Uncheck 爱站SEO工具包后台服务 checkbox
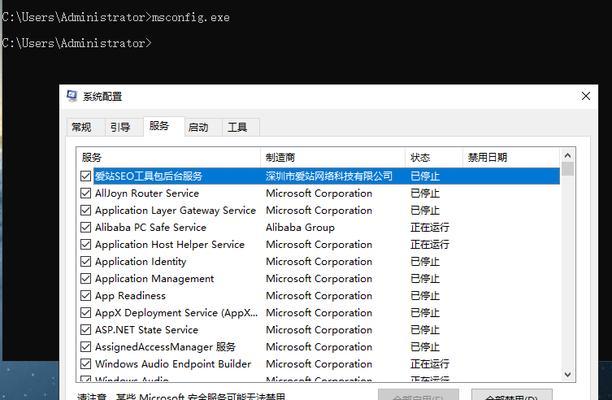 click(85, 176)
